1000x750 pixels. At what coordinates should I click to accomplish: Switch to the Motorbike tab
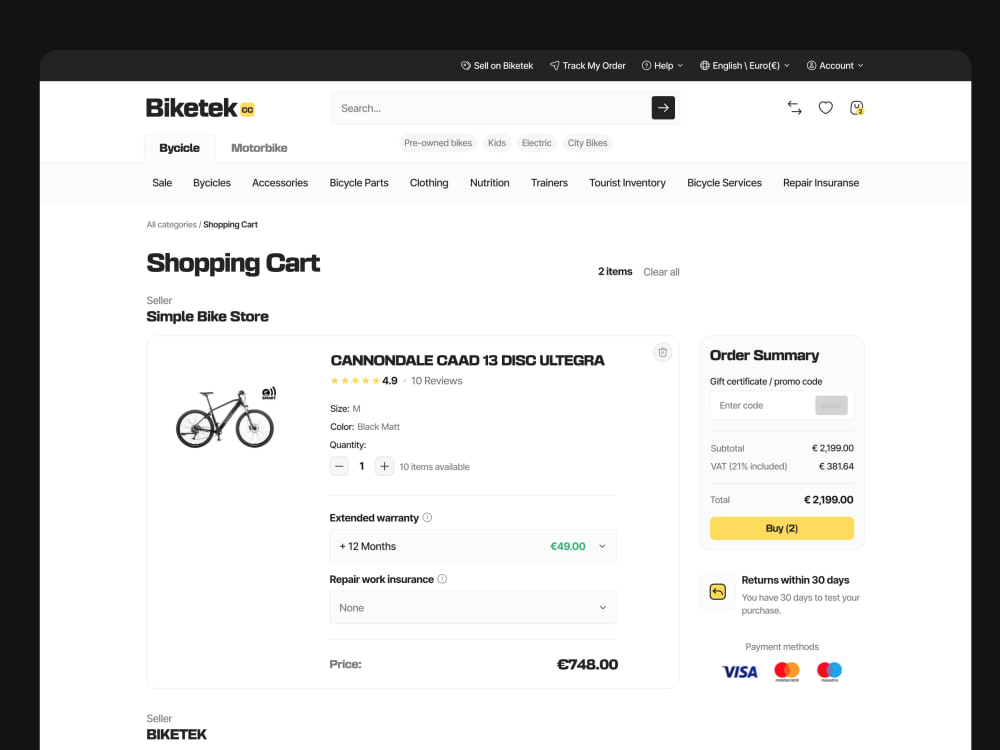[x=259, y=148]
